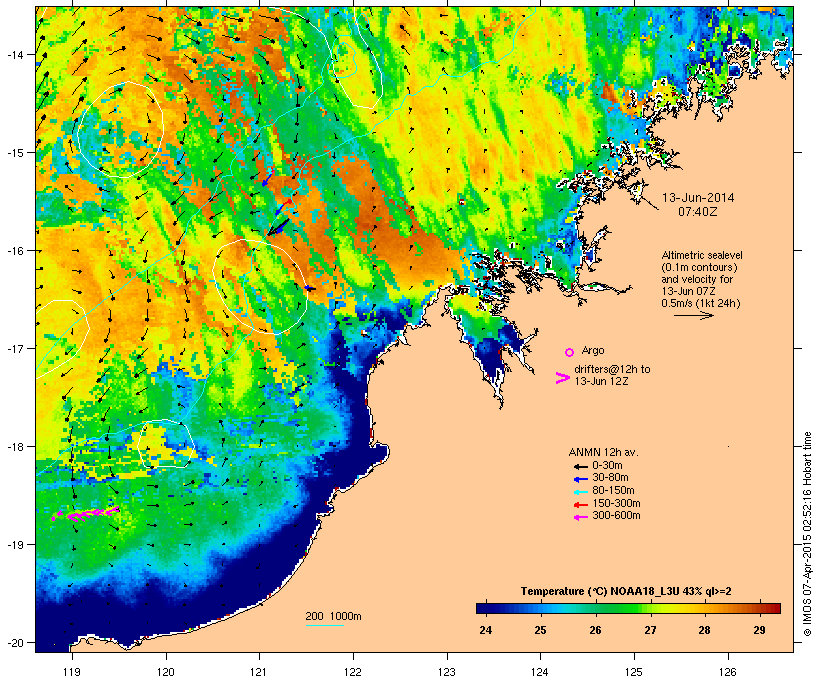Click the longitude label 124
Image resolution: width=820 pixels, height=680 pixels.
click(541, 672)
